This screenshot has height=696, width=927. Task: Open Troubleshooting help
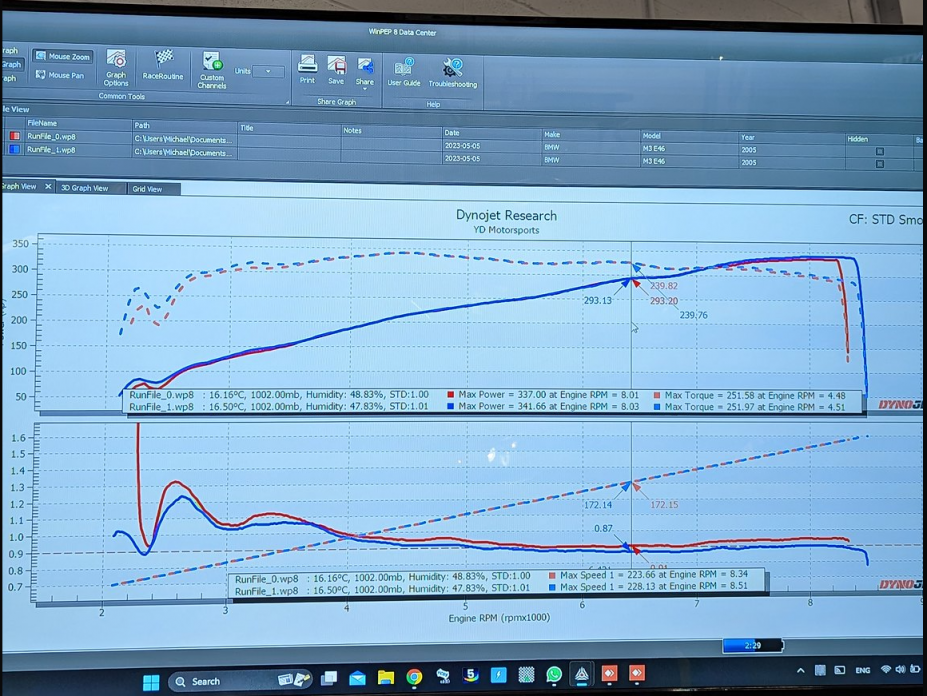point(452,73)
